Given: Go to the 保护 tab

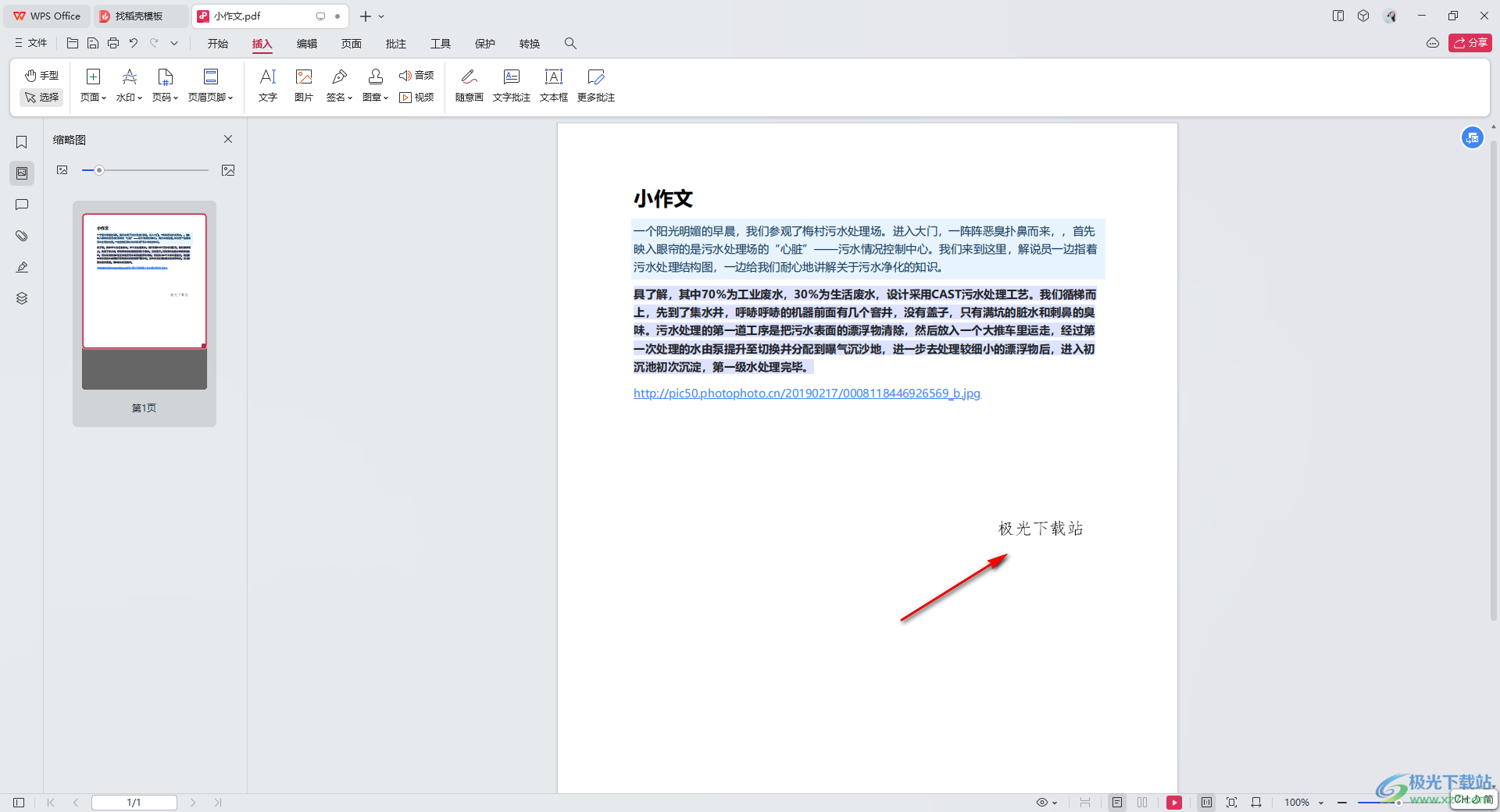Looking at the screenshot, I should click(x=485, y=44).
